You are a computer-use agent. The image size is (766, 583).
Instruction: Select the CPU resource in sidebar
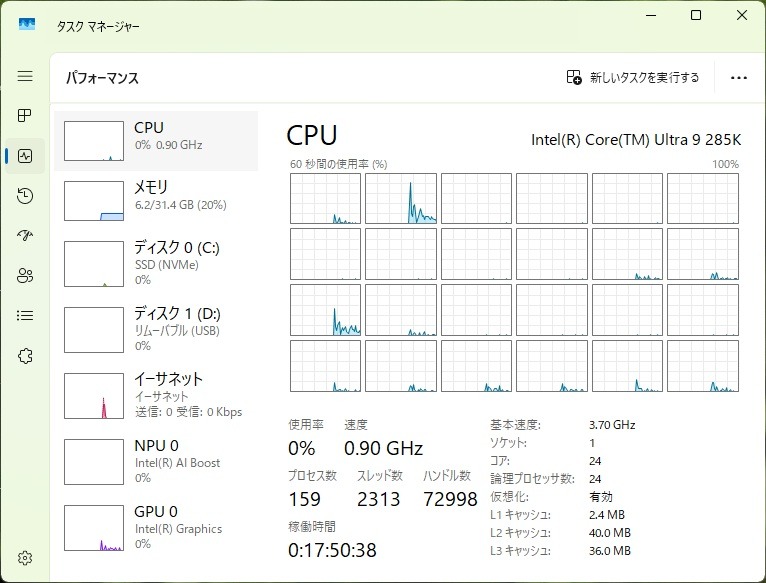coord(156,141)
